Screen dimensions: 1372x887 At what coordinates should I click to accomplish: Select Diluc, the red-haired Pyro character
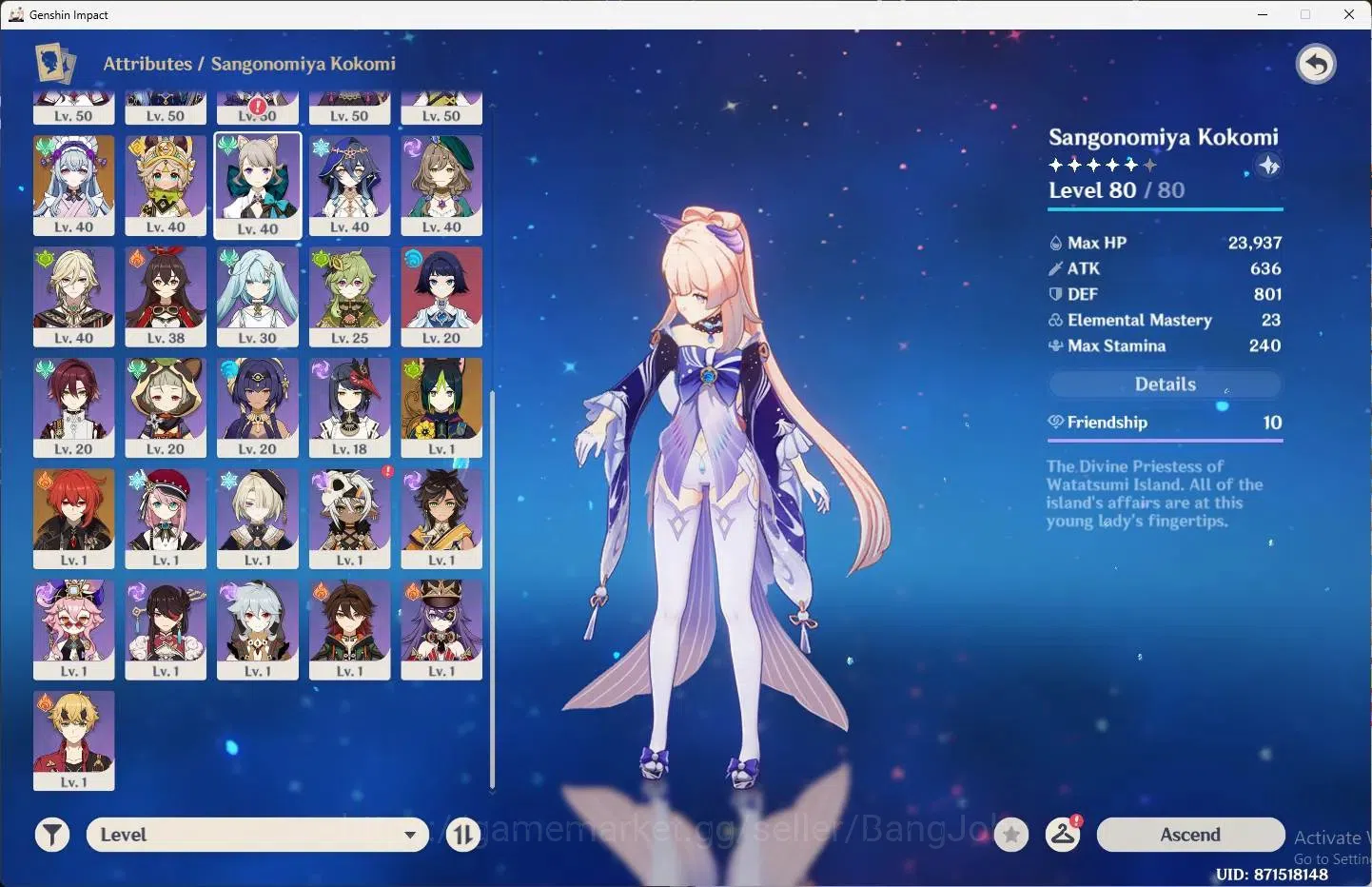[x=73, y=519]
